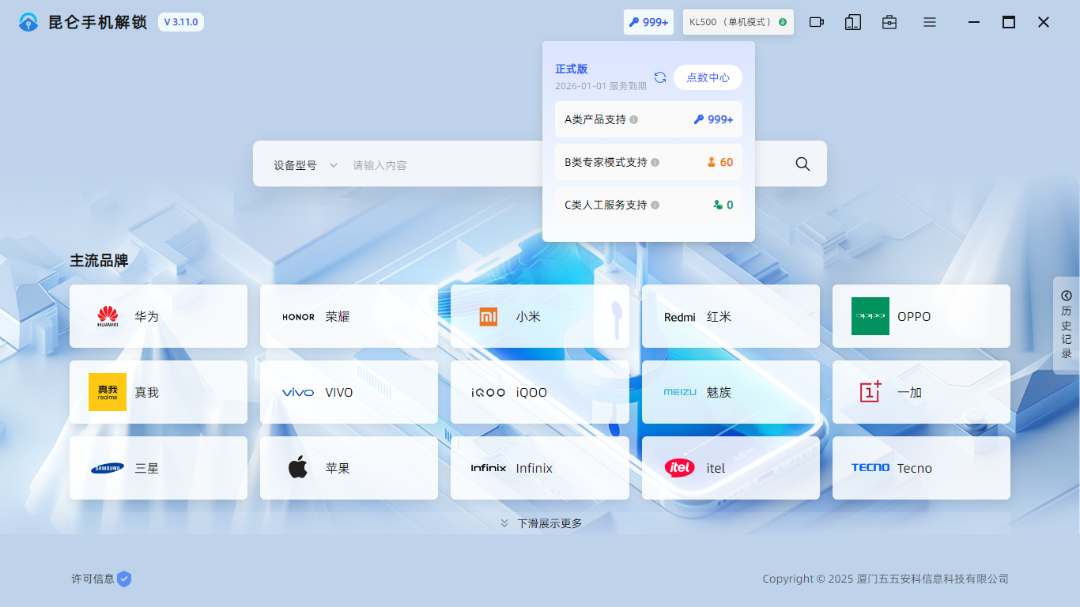The image size is (1080, 607).
Task: Expand more brands via 下滑展示更多
Action: click(541, 524)
